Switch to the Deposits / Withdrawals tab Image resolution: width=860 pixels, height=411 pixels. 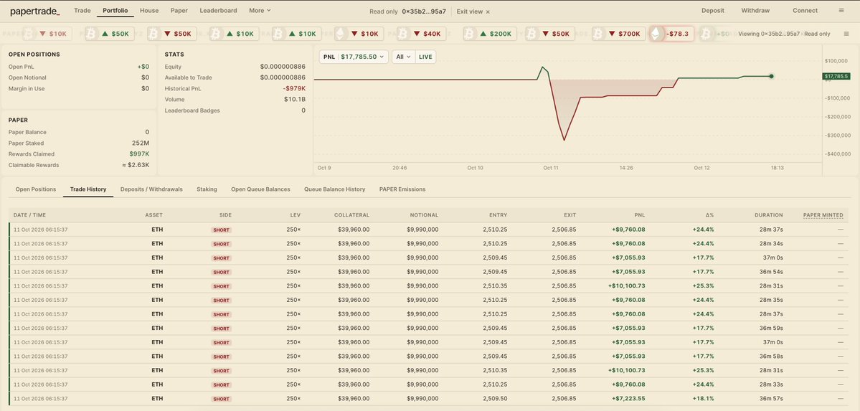tap(151, 189)
